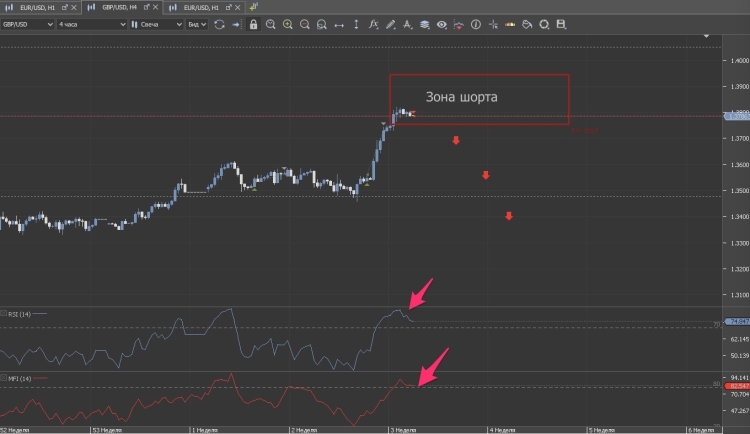Screen dimensions: 750x434
Task: Click the refresh chart arrows icon
Action: [220, 24]
